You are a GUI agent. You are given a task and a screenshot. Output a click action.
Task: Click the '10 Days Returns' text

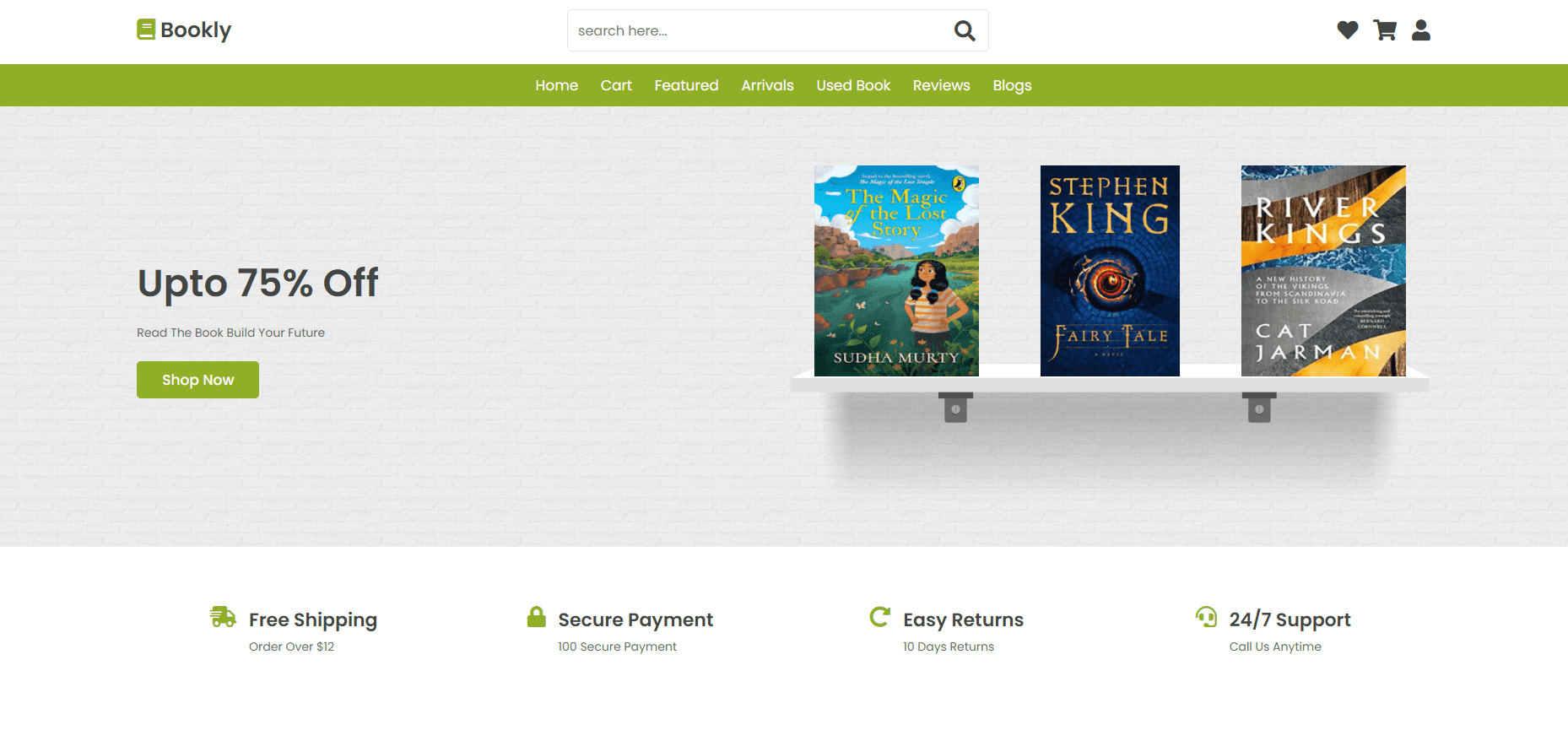click(949, 647)
